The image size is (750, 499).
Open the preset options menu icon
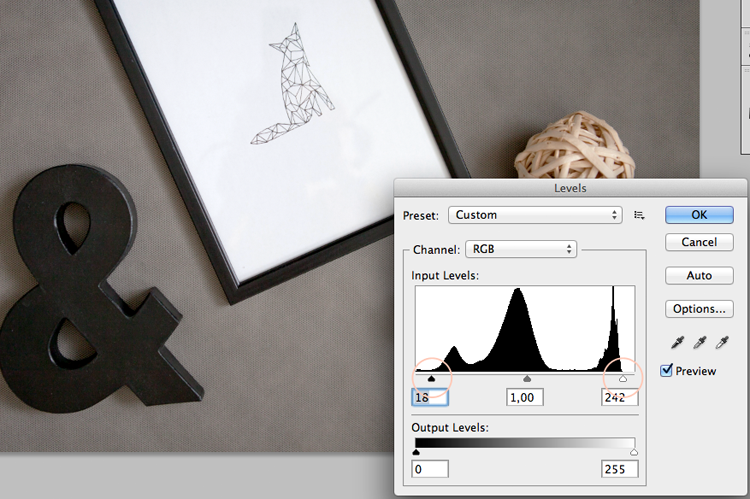[x=639, y=215]
